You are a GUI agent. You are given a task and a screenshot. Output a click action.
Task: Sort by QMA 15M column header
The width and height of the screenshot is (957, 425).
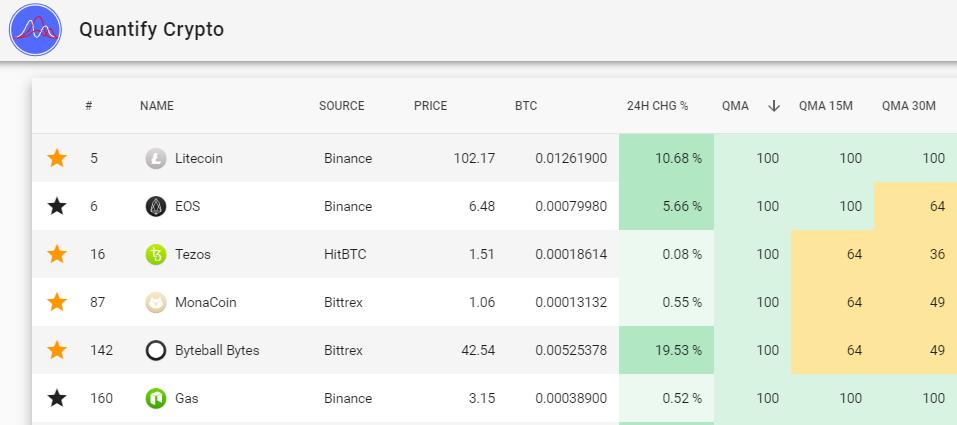tap(826, 106)
